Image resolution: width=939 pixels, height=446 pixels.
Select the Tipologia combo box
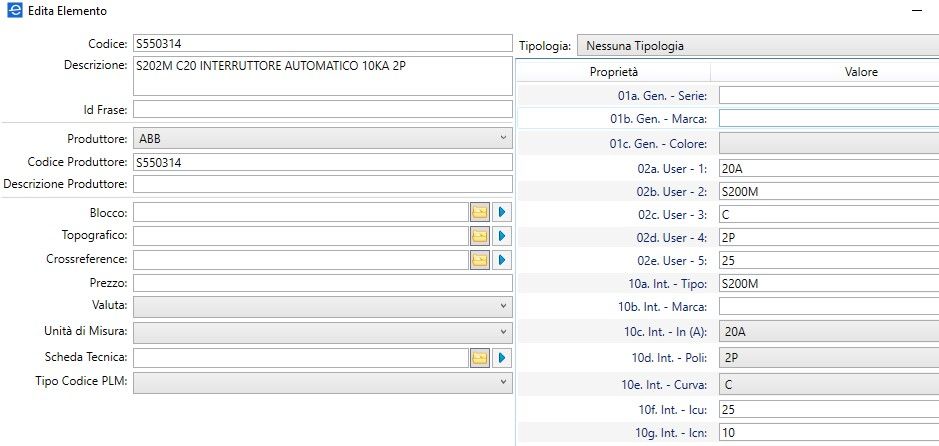(758, 45)
